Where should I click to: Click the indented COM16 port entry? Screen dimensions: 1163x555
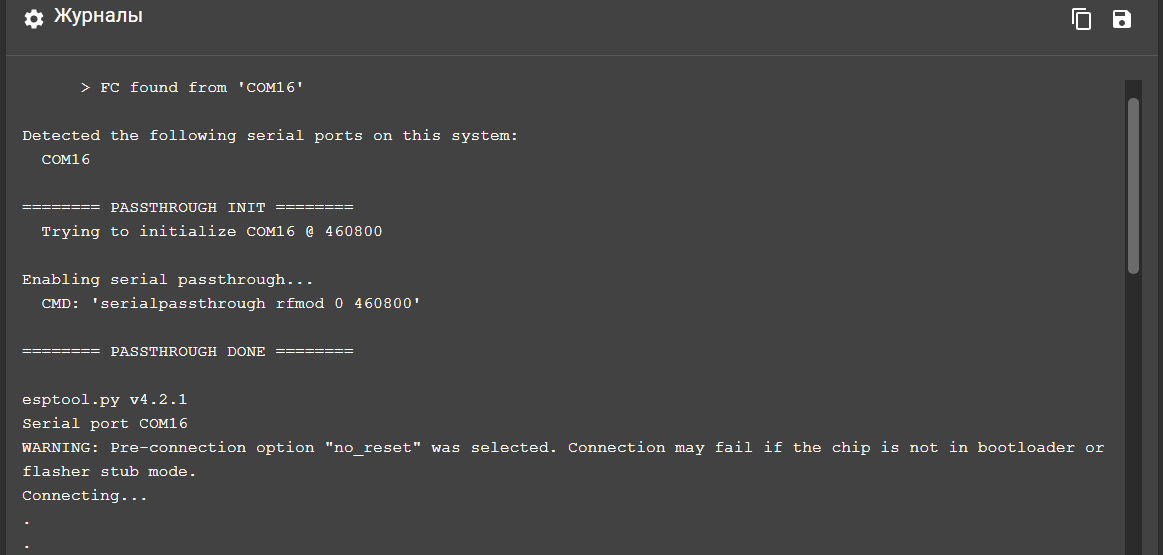pyautogui.click(x=66, y=160)
